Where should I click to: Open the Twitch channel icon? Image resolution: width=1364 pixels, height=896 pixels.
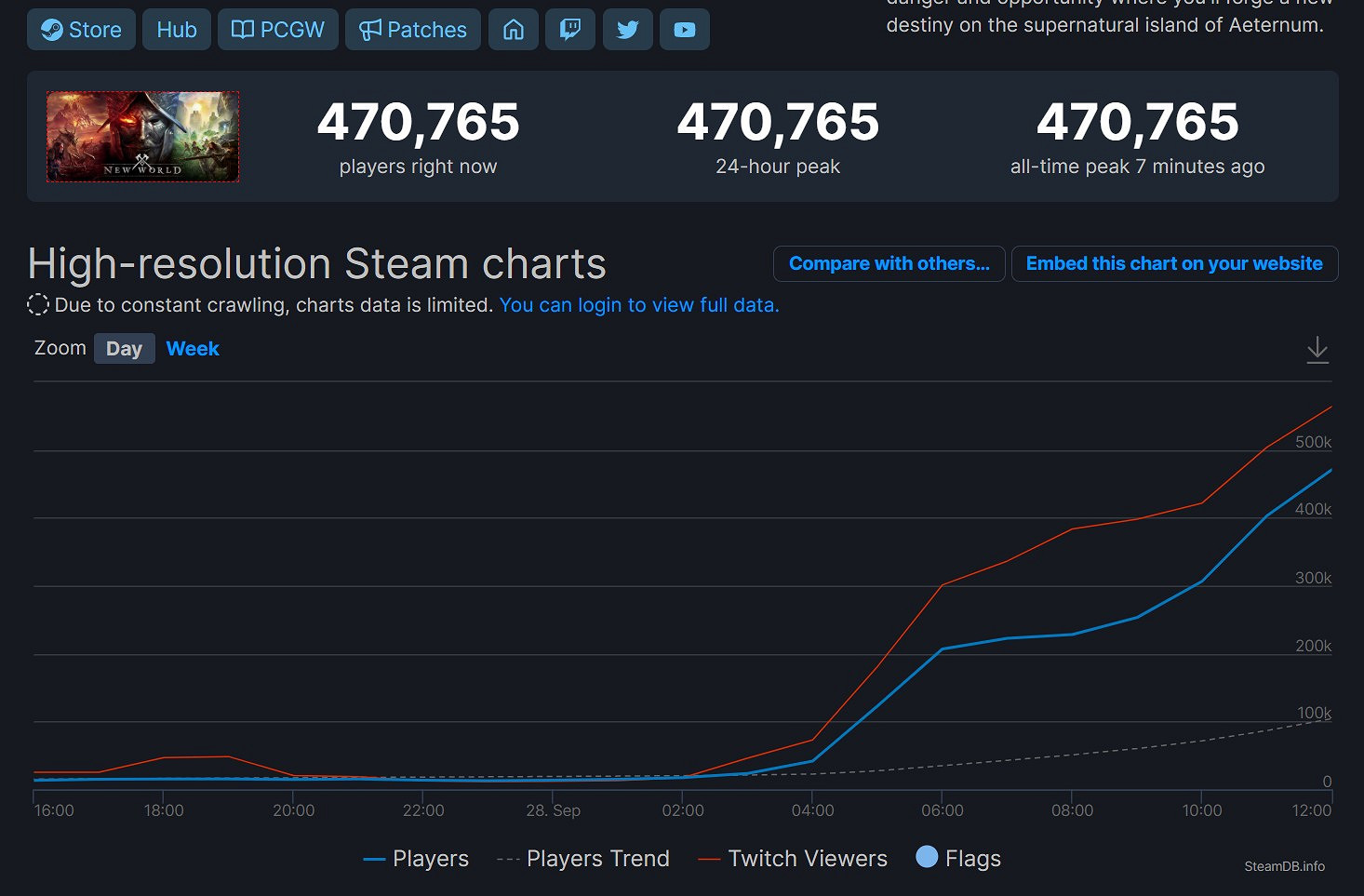pyautogui.click(x=570, y=30)
